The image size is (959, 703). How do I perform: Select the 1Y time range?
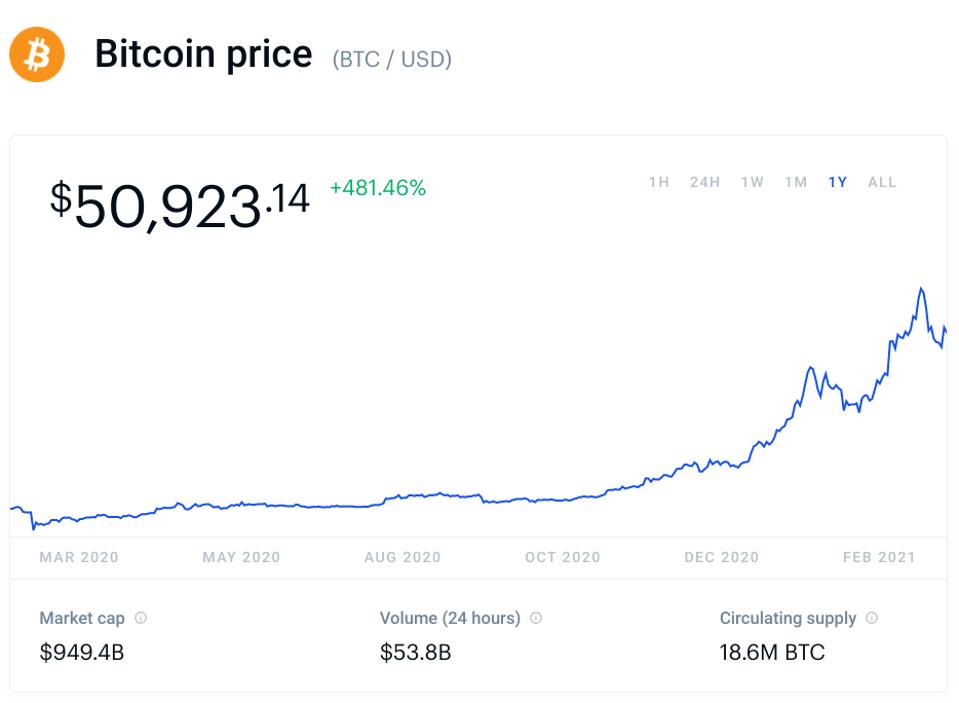pos(838,182)
